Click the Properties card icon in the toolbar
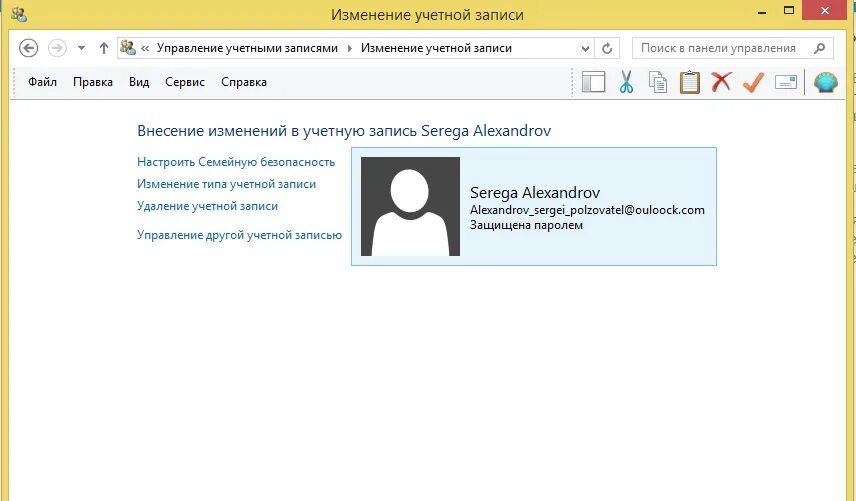Viewport: 856px width, 501px height. pos(786,82)
